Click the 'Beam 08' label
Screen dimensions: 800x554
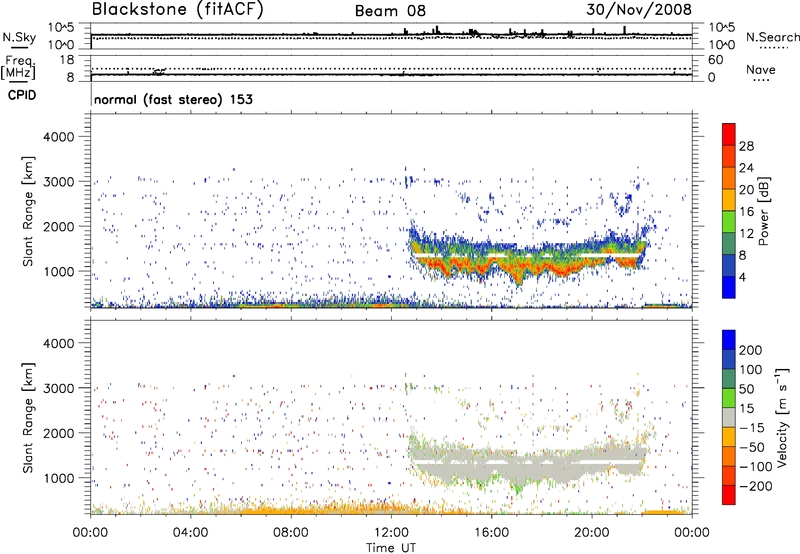390,11
